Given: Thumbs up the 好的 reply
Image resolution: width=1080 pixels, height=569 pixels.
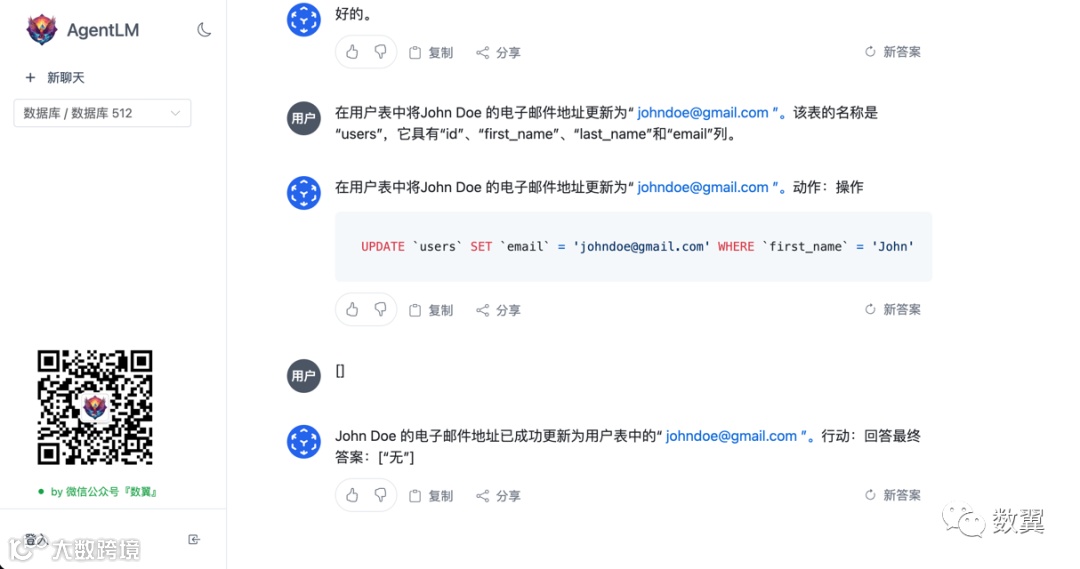Looking at the screenshot, I should [x=352, y=52].
